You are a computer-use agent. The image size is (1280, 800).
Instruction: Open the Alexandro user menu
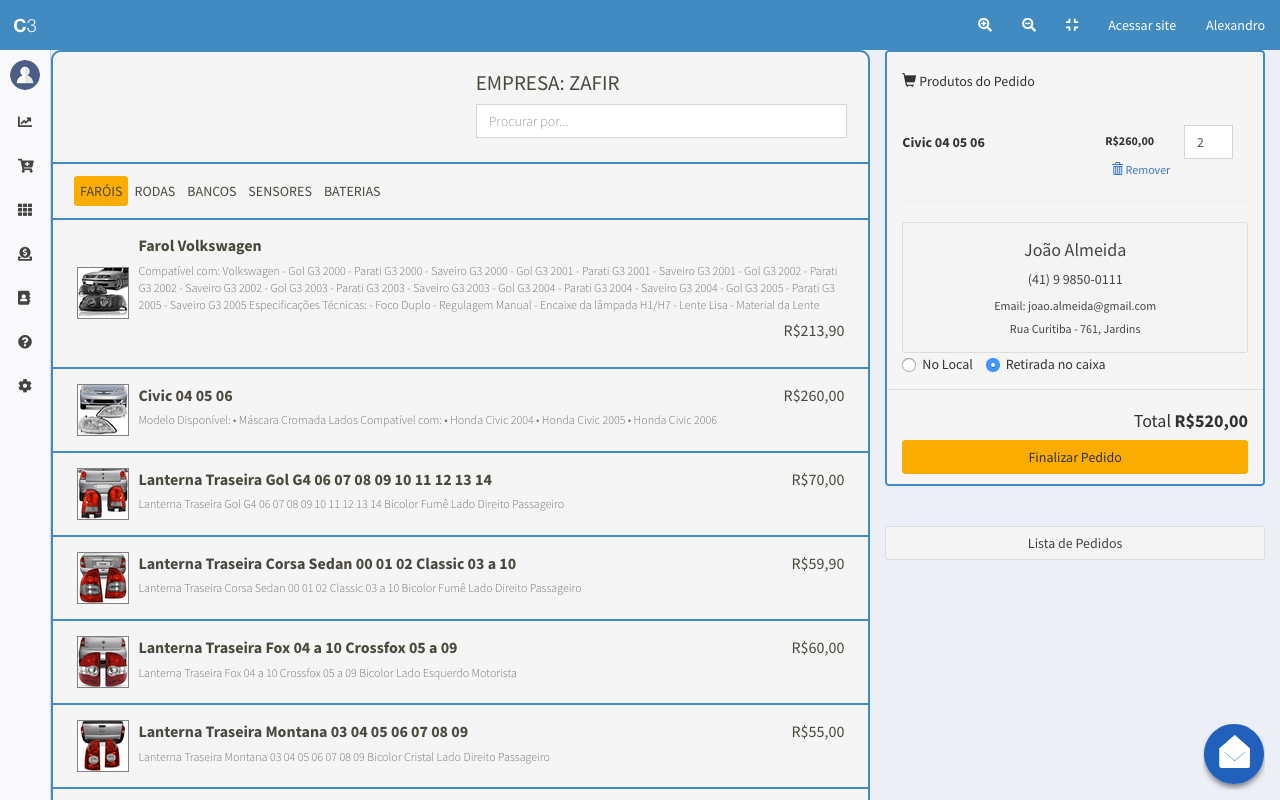pyautogui.click(x=1235, y=25)
